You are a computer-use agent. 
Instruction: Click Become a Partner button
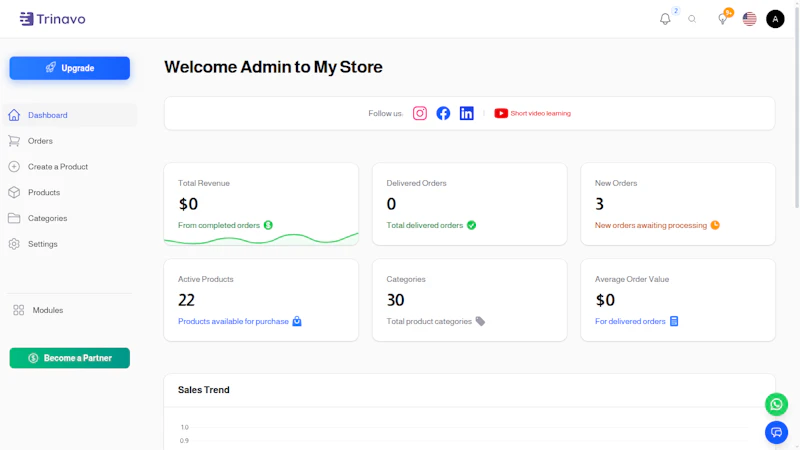(69, 358)
